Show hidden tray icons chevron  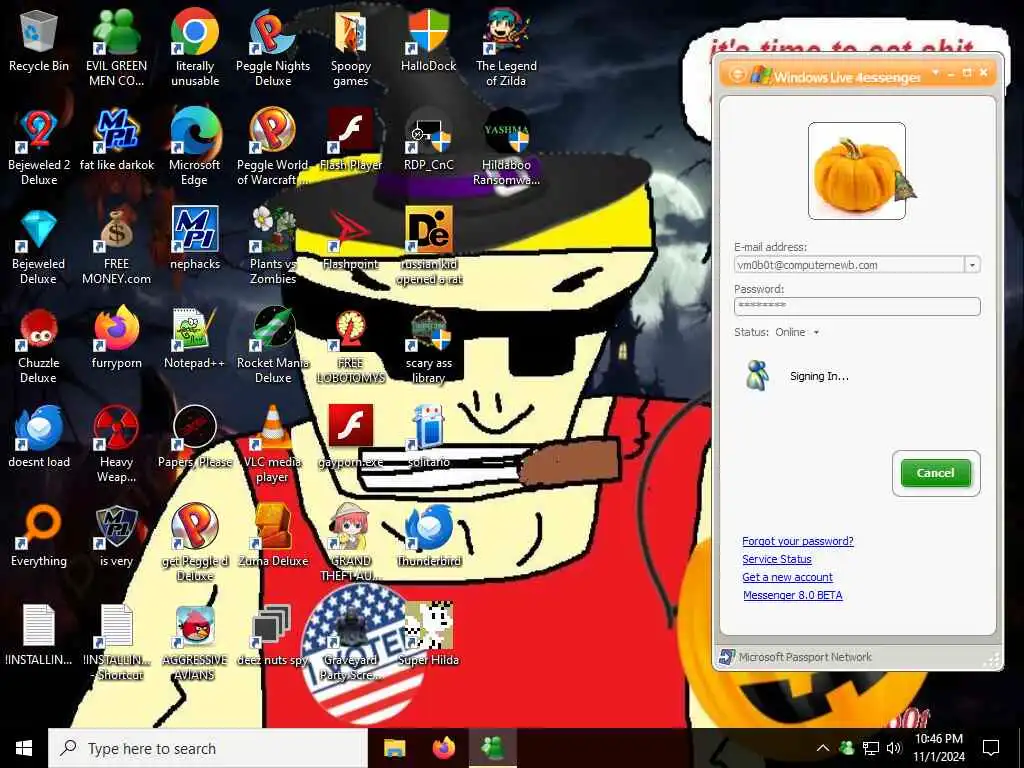click(x=823, y=748)
